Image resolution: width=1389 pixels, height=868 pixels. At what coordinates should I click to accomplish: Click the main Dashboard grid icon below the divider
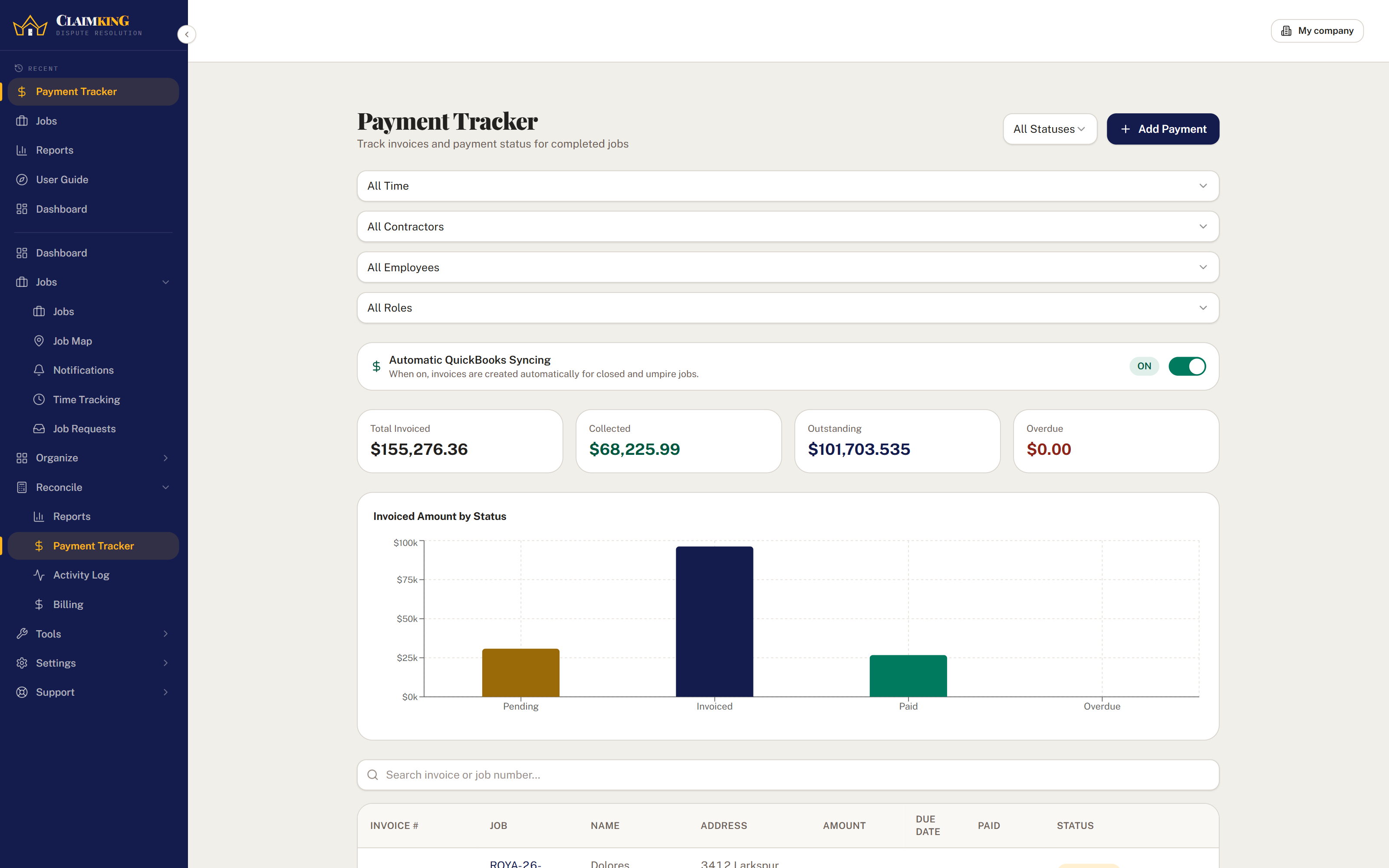pos(22,253)
